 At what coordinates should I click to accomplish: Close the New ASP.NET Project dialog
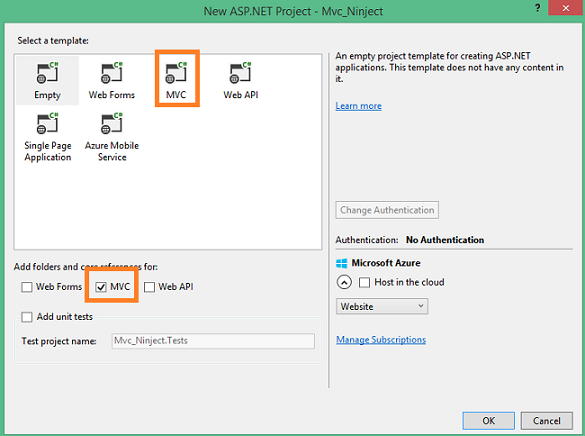566,8
